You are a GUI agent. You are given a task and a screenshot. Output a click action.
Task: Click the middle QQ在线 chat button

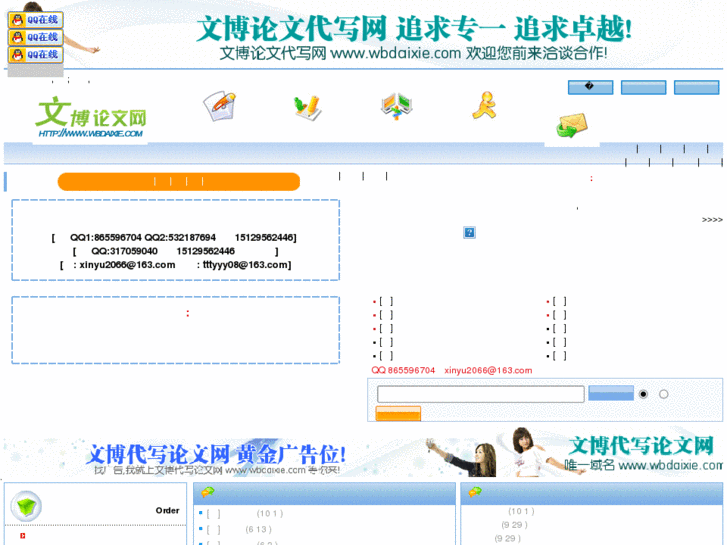[35, 37]
